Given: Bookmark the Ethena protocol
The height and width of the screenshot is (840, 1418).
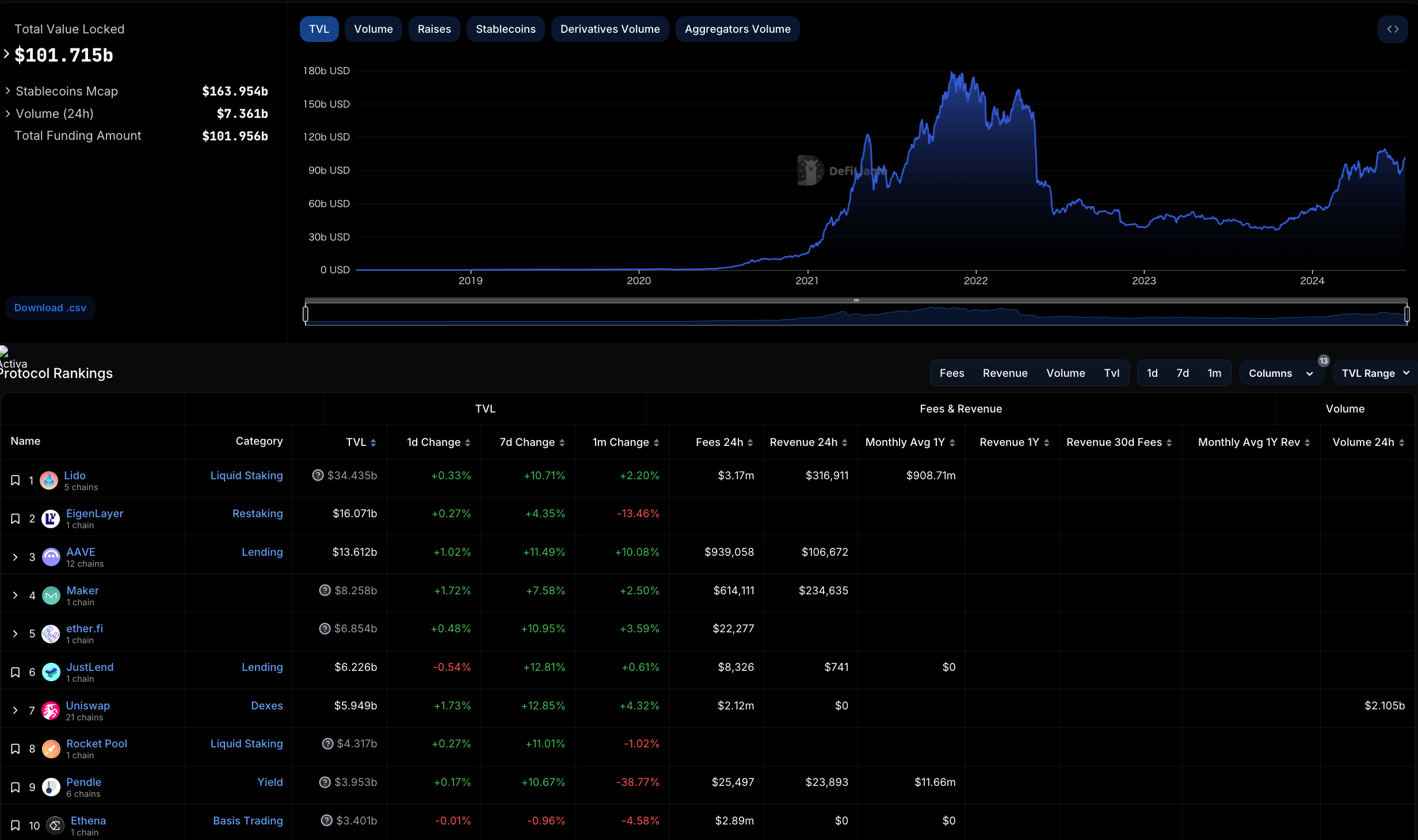Looking at the screenshot, I should (16, 826).
